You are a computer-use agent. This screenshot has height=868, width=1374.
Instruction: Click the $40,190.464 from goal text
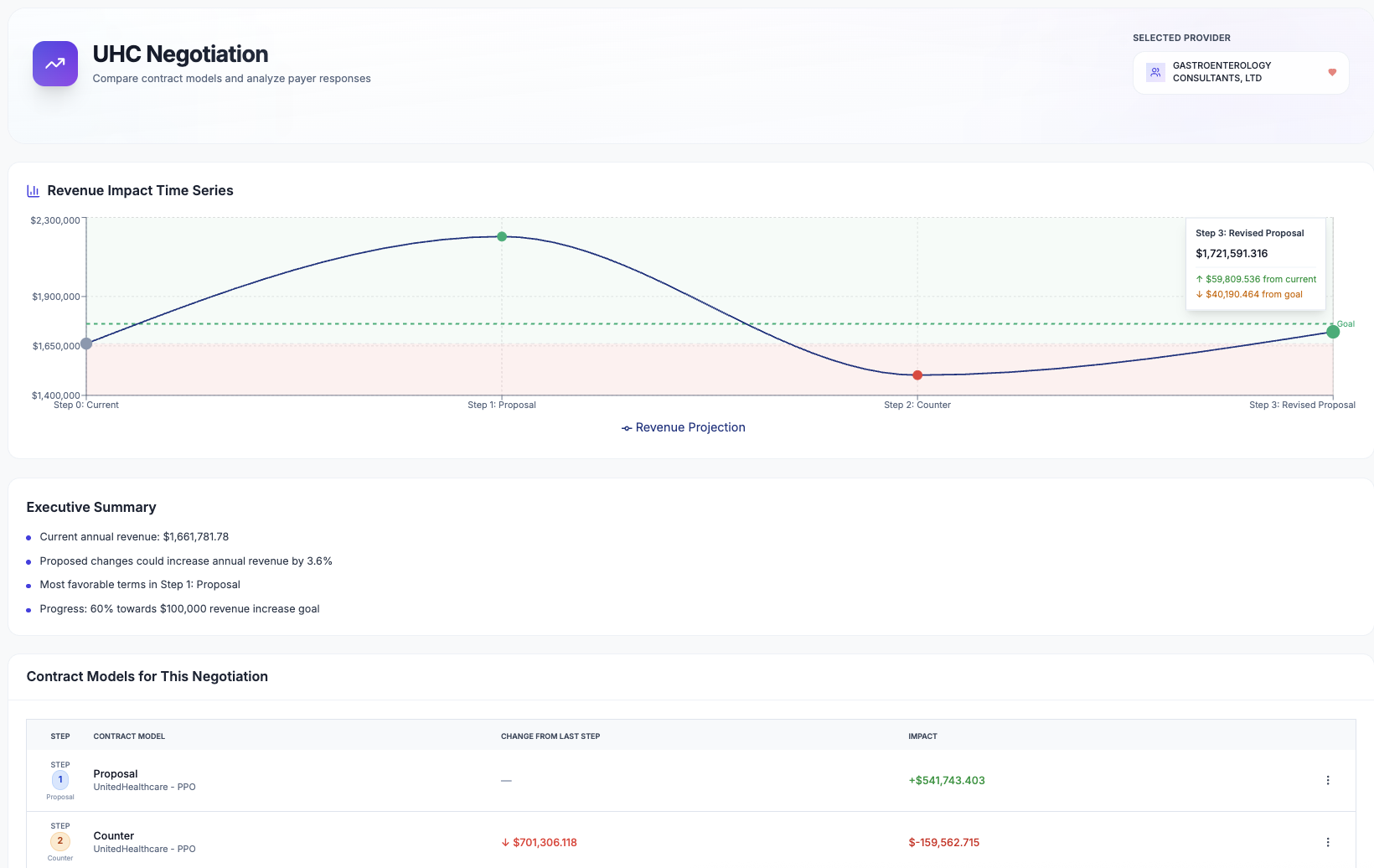[x=1249, y=294]
